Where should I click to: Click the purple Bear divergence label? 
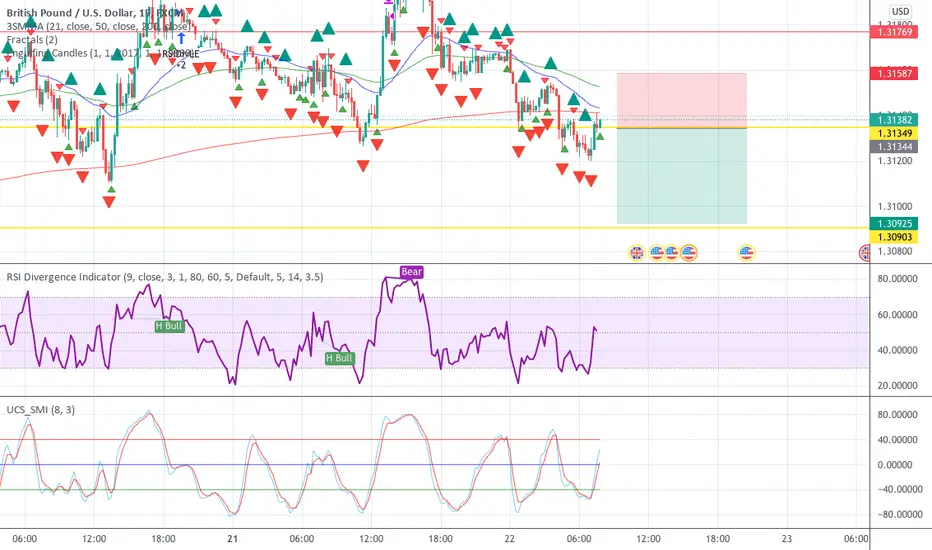click(x=411, y=272)
